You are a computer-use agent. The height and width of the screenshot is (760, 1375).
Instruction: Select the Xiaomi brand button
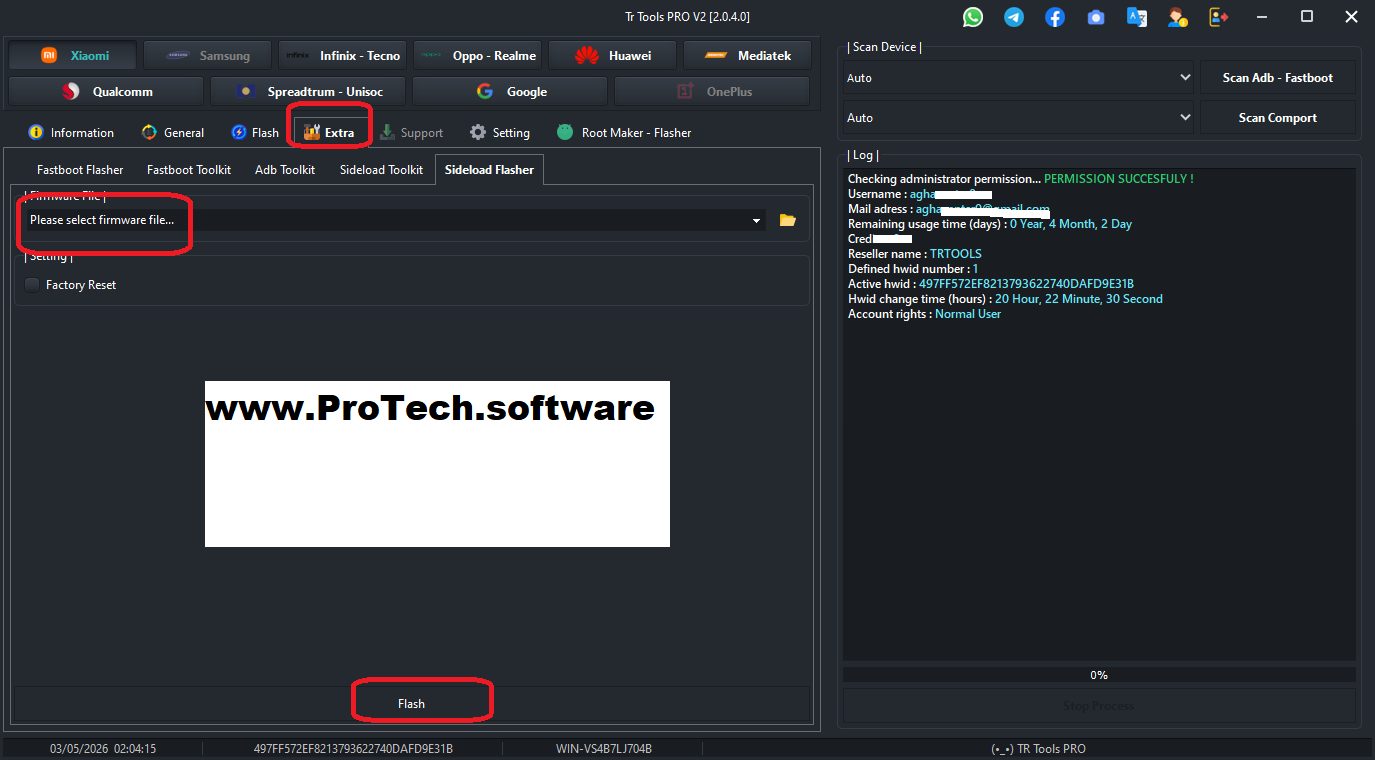[73, 56]
